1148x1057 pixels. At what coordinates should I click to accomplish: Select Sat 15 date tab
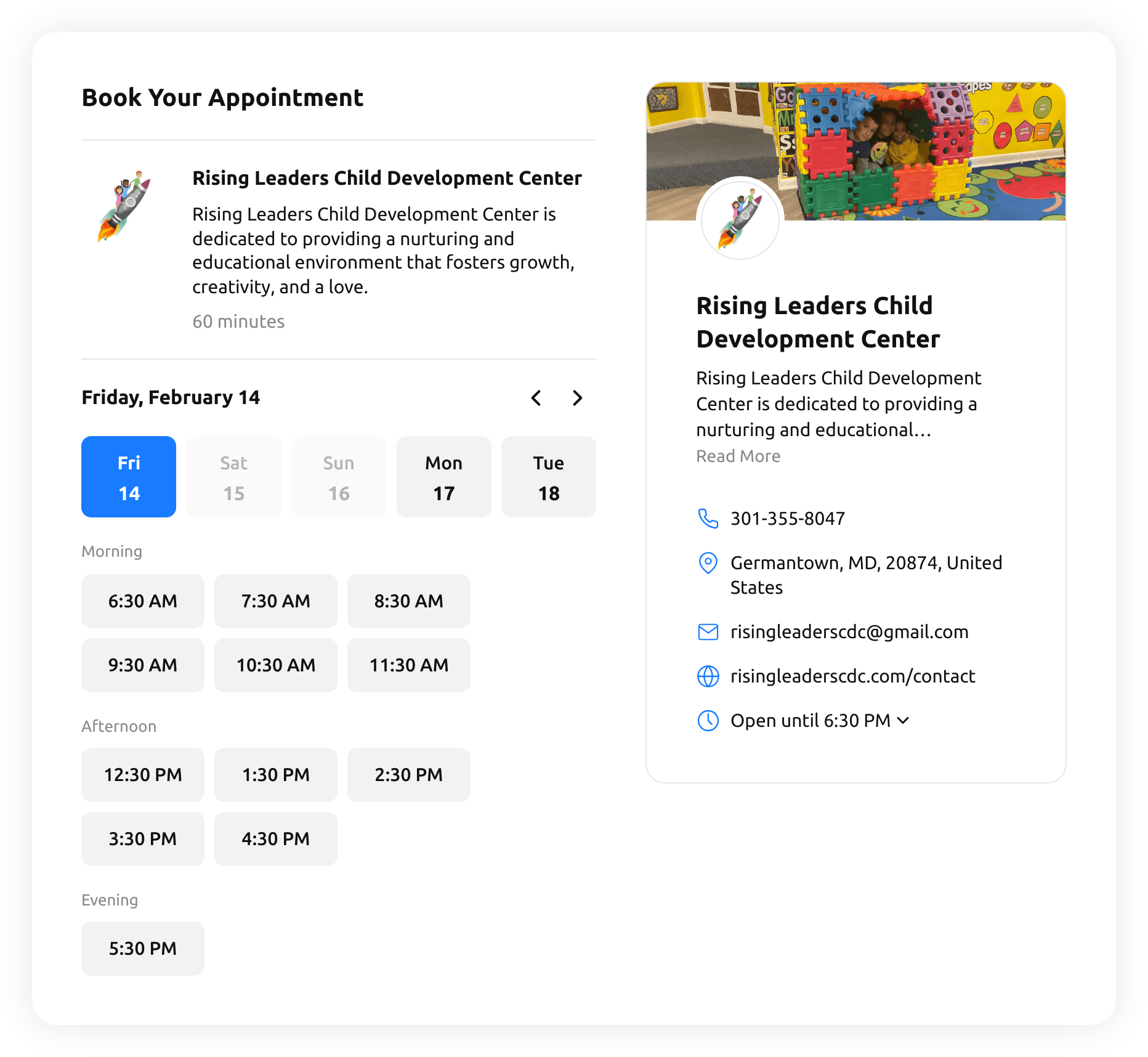click(234, 477)
